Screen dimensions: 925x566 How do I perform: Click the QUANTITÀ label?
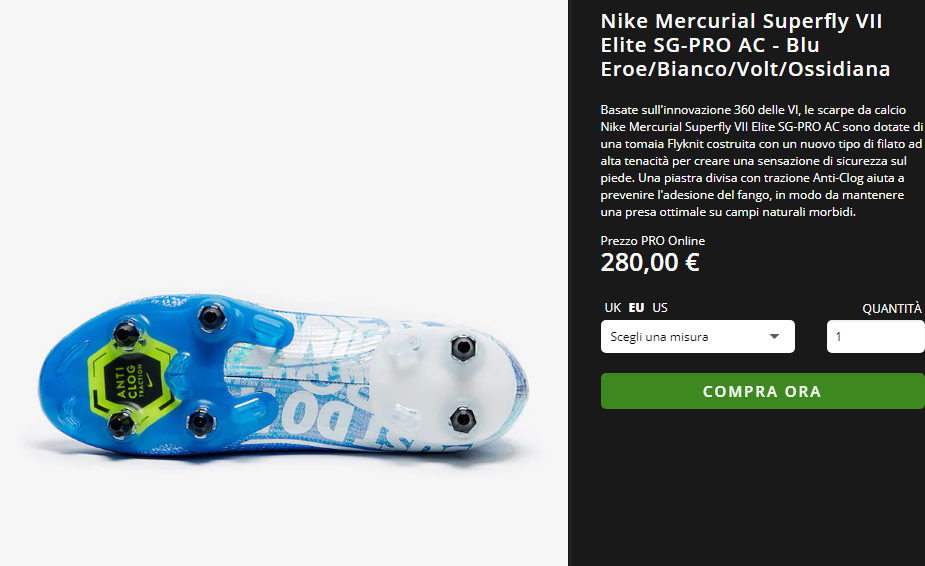[x=891, y=309]
